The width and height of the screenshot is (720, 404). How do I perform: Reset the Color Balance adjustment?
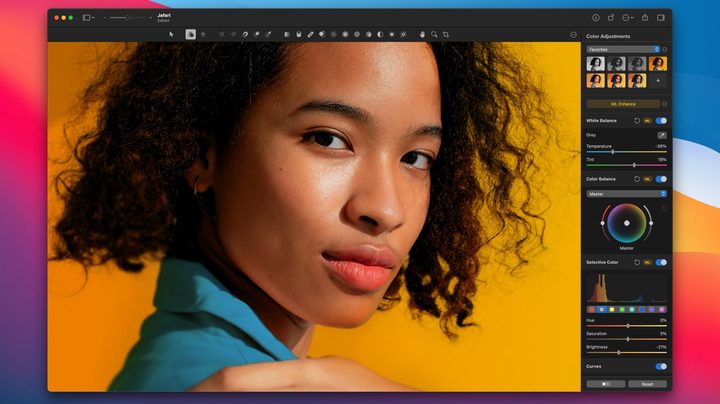click(637, 179)
